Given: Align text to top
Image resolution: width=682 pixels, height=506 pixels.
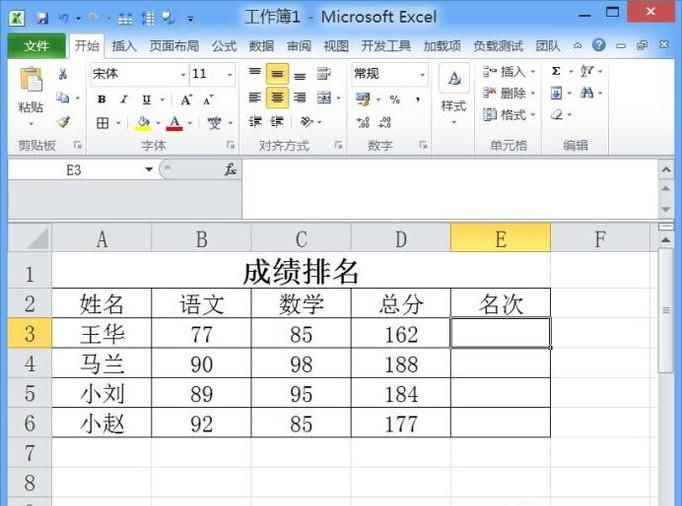Looking at the screenshot, I should click(255, 73).
